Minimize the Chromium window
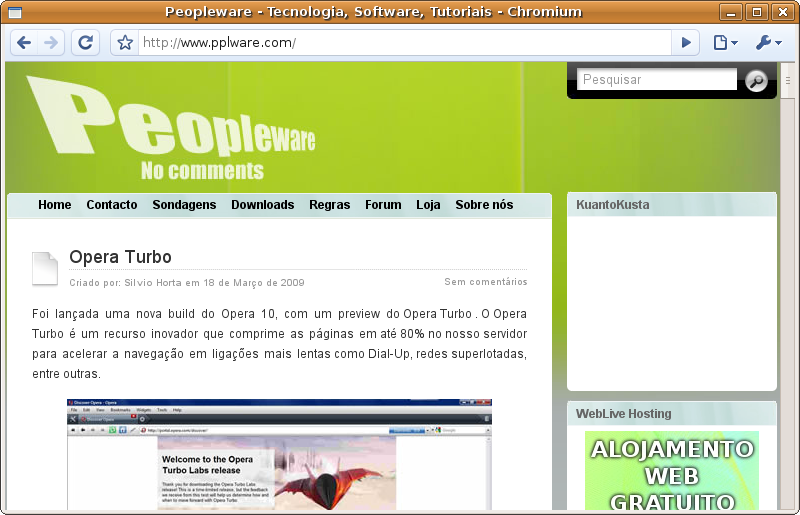 coord(731,12)
